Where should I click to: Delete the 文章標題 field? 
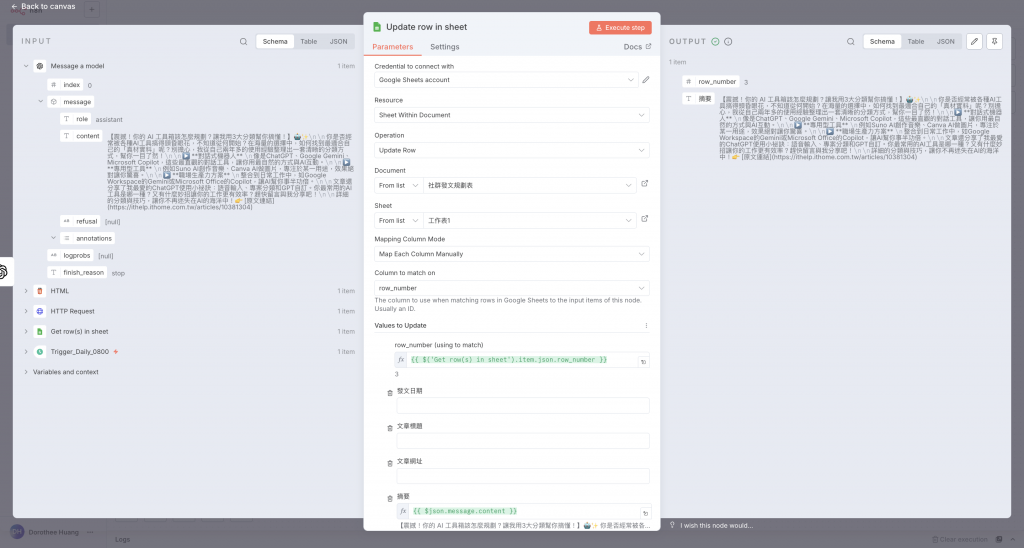point(390,428)
